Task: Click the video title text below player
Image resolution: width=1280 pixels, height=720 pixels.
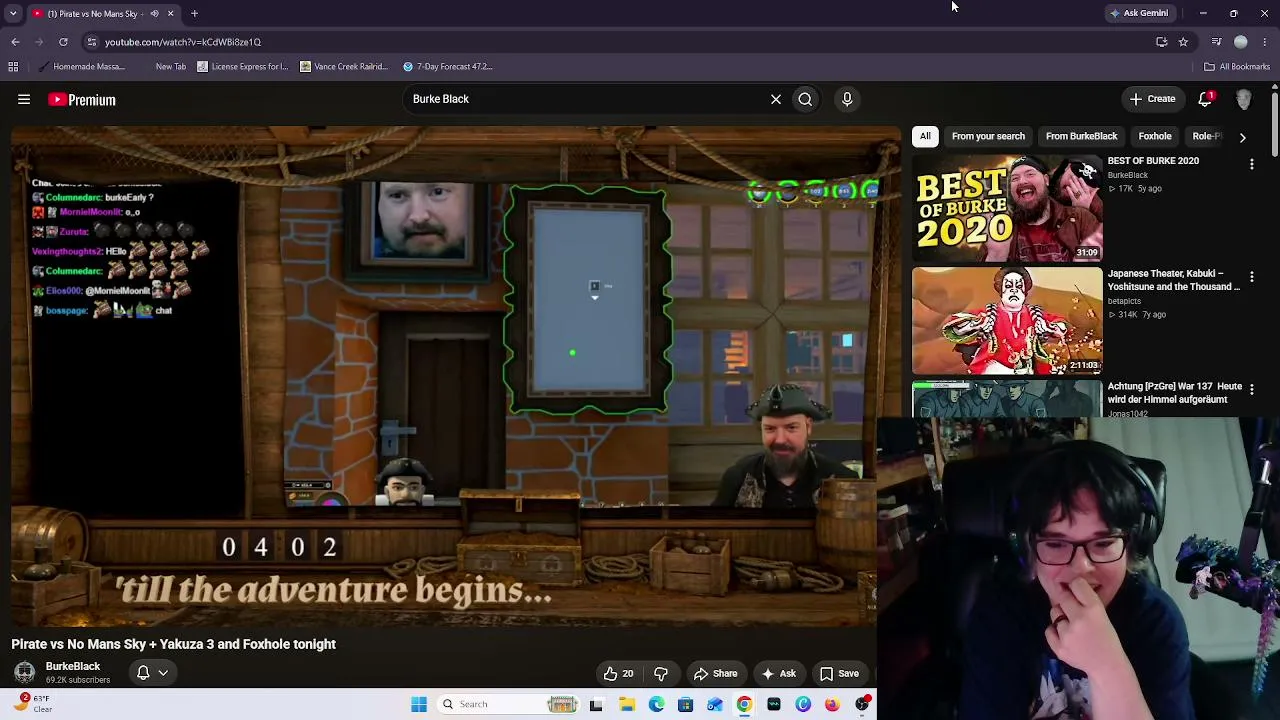Action: click(173, 644)
